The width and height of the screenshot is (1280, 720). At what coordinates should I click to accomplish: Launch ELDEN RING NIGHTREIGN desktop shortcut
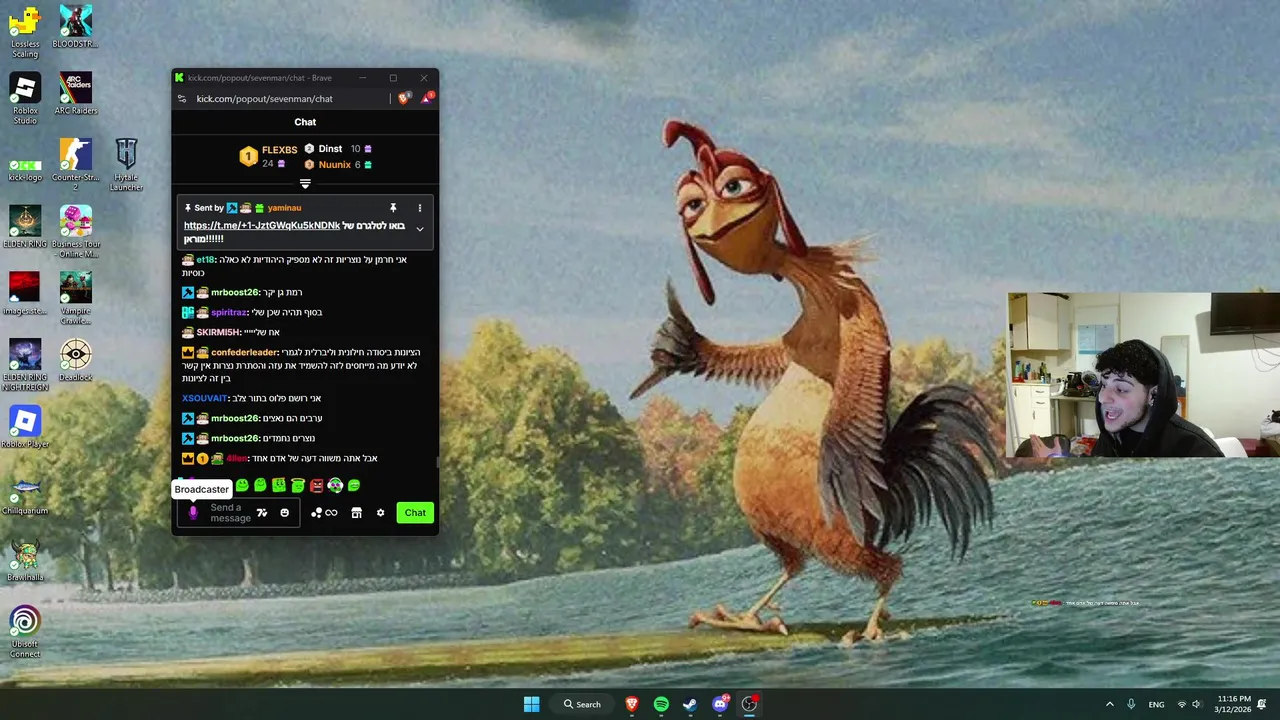(x=25, y=366)
